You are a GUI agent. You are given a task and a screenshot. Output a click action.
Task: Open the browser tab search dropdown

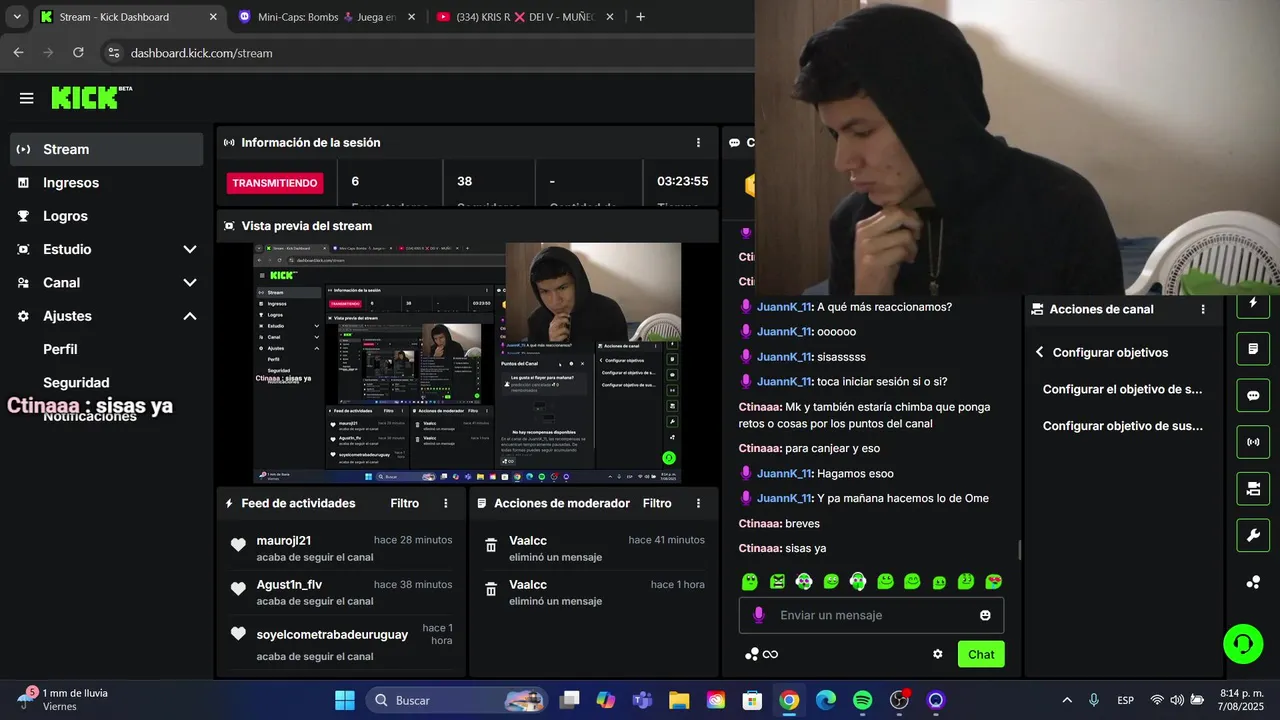[17, 16]
